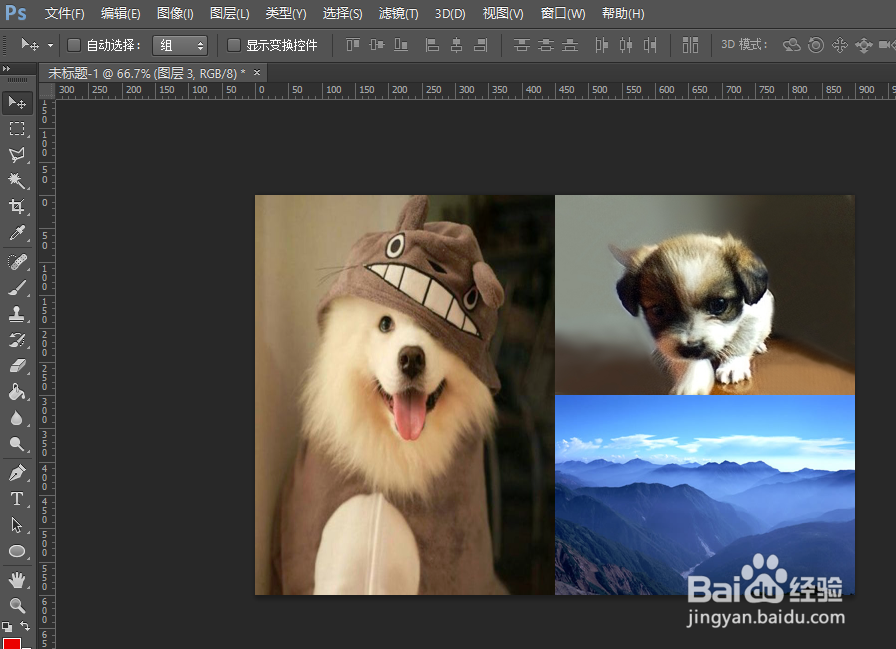Pick the Eyedropper tool

tap(17, 234)
